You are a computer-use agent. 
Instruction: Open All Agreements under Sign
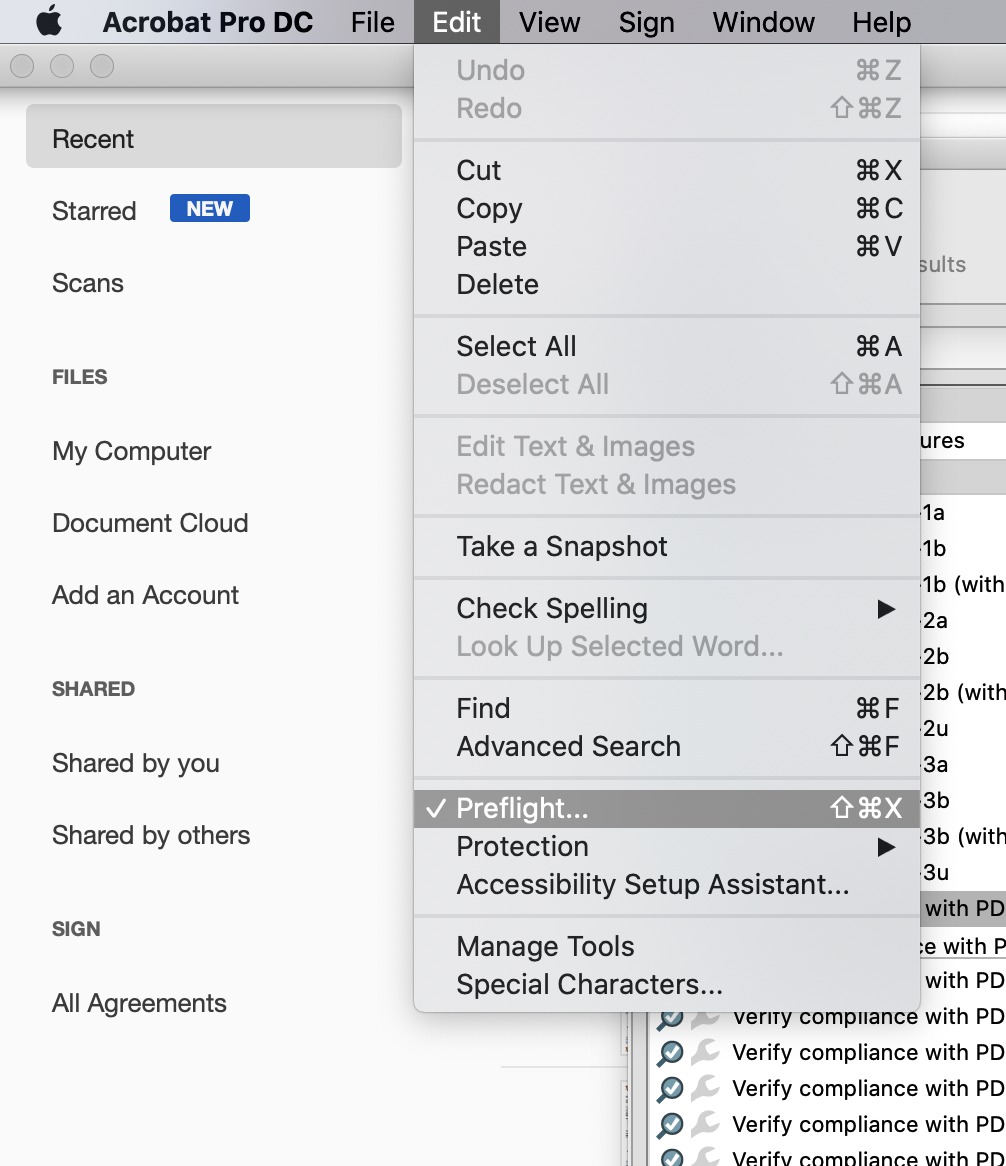139,1003
